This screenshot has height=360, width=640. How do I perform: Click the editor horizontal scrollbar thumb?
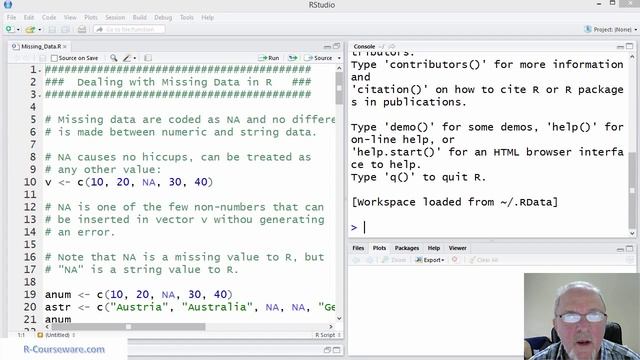(128, 327)
